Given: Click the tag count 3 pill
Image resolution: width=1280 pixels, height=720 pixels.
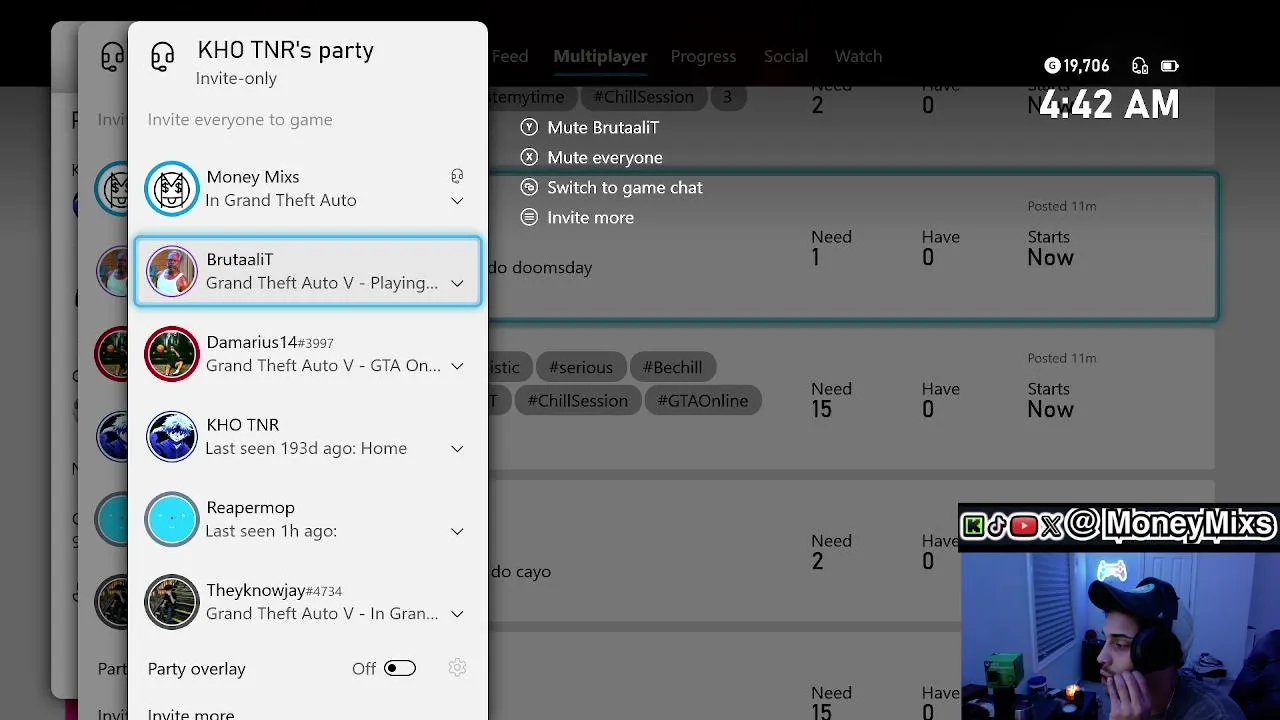Looking at the screenshot, I should coord(727,97).
